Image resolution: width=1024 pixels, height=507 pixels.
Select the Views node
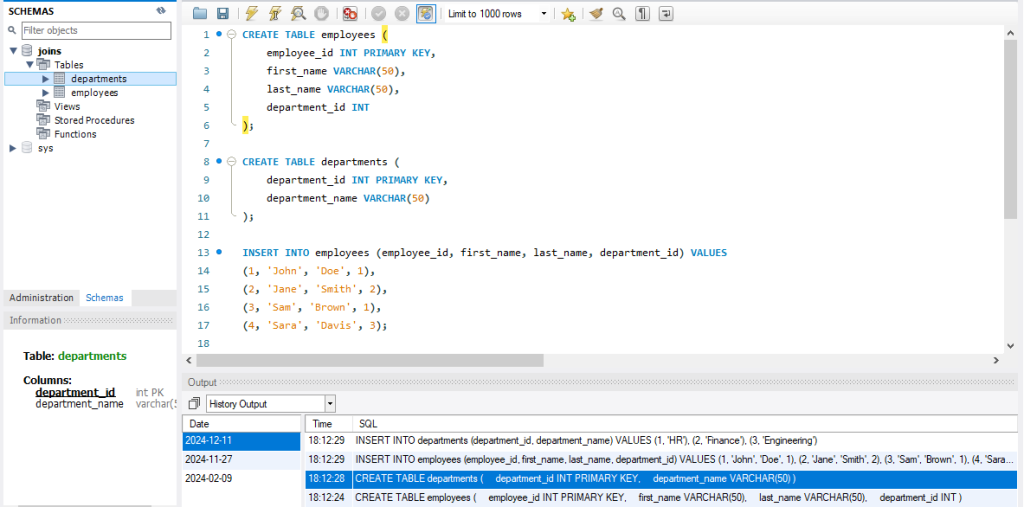[67, 106]
